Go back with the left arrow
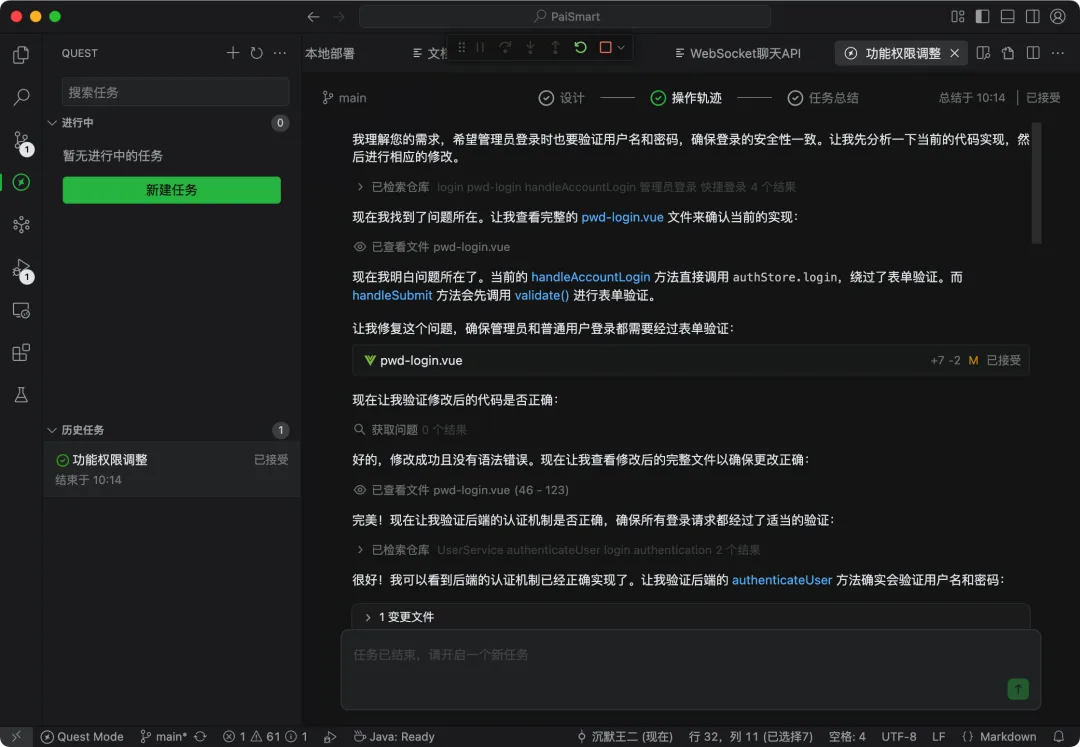1080x747 pixels. [313, 17]
